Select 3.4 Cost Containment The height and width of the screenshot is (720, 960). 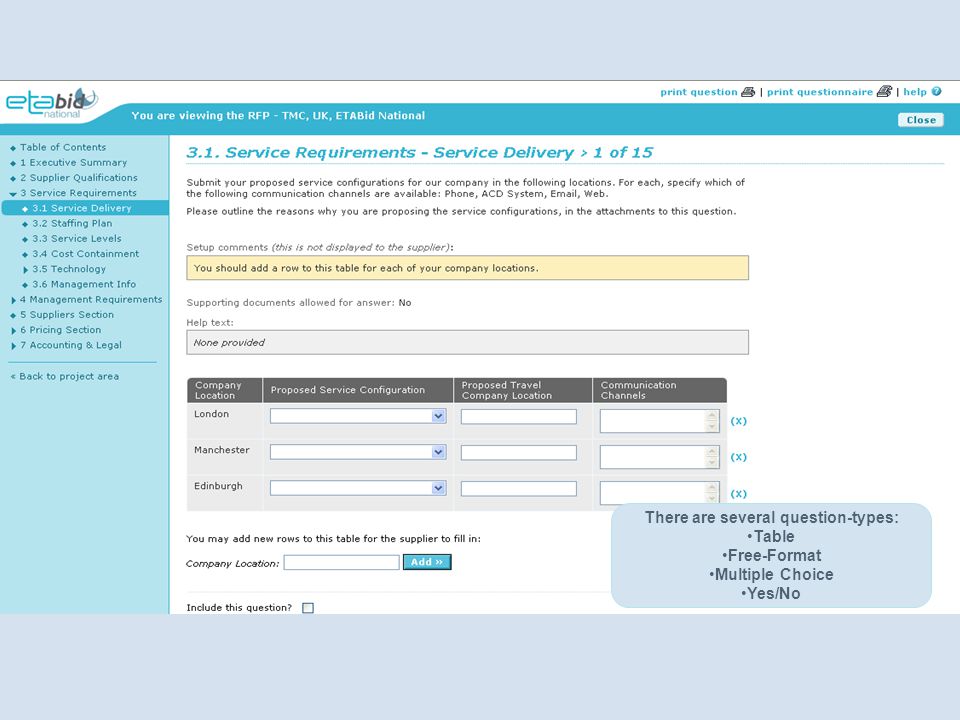tap(86, 253)
